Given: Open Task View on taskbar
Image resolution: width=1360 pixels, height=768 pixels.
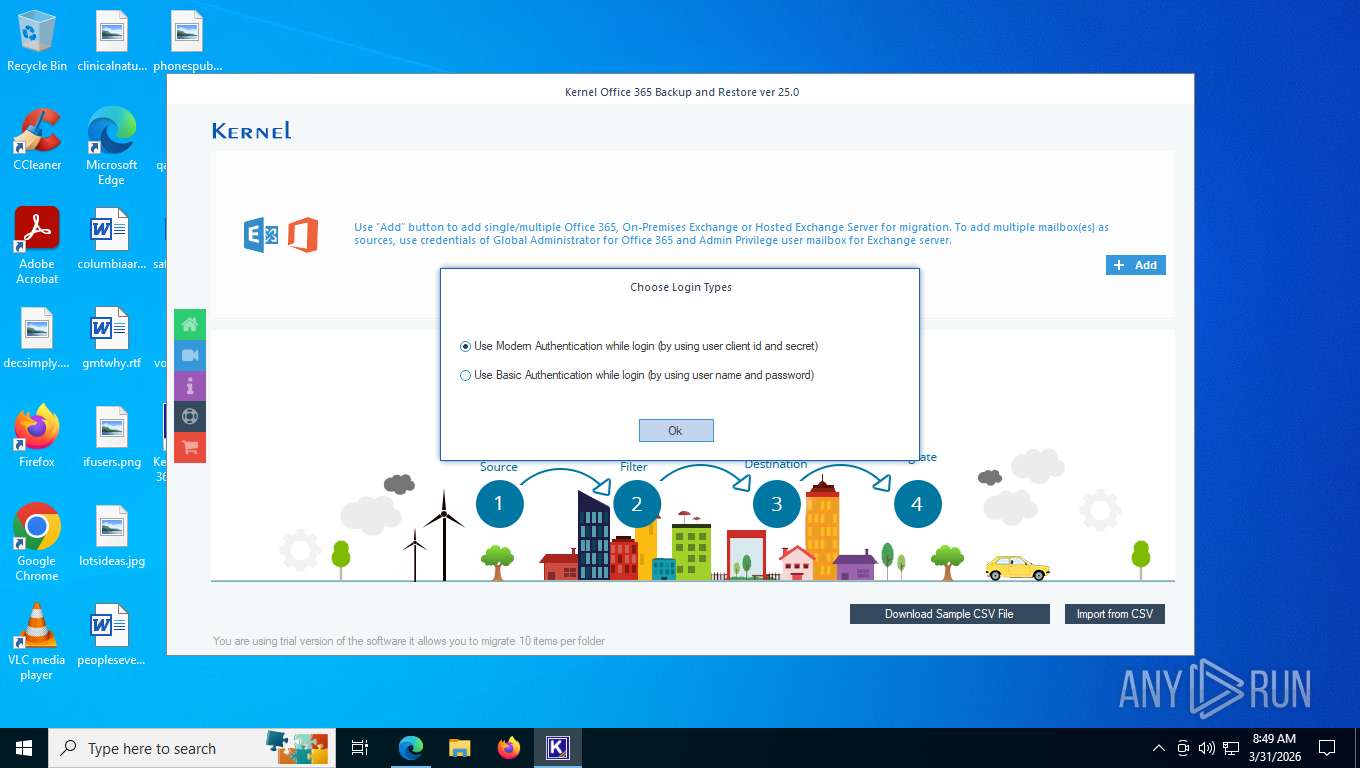Looking at the screenshot, I should click(x=361, y=748).
